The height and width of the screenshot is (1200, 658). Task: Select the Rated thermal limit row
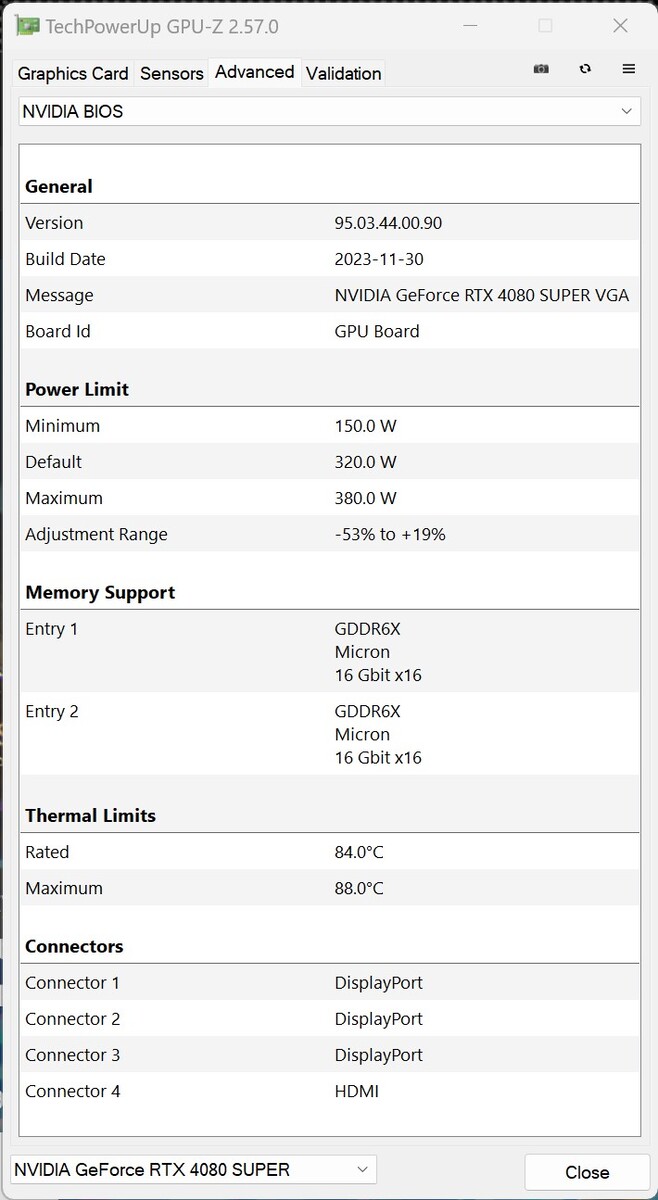(330, 852)
